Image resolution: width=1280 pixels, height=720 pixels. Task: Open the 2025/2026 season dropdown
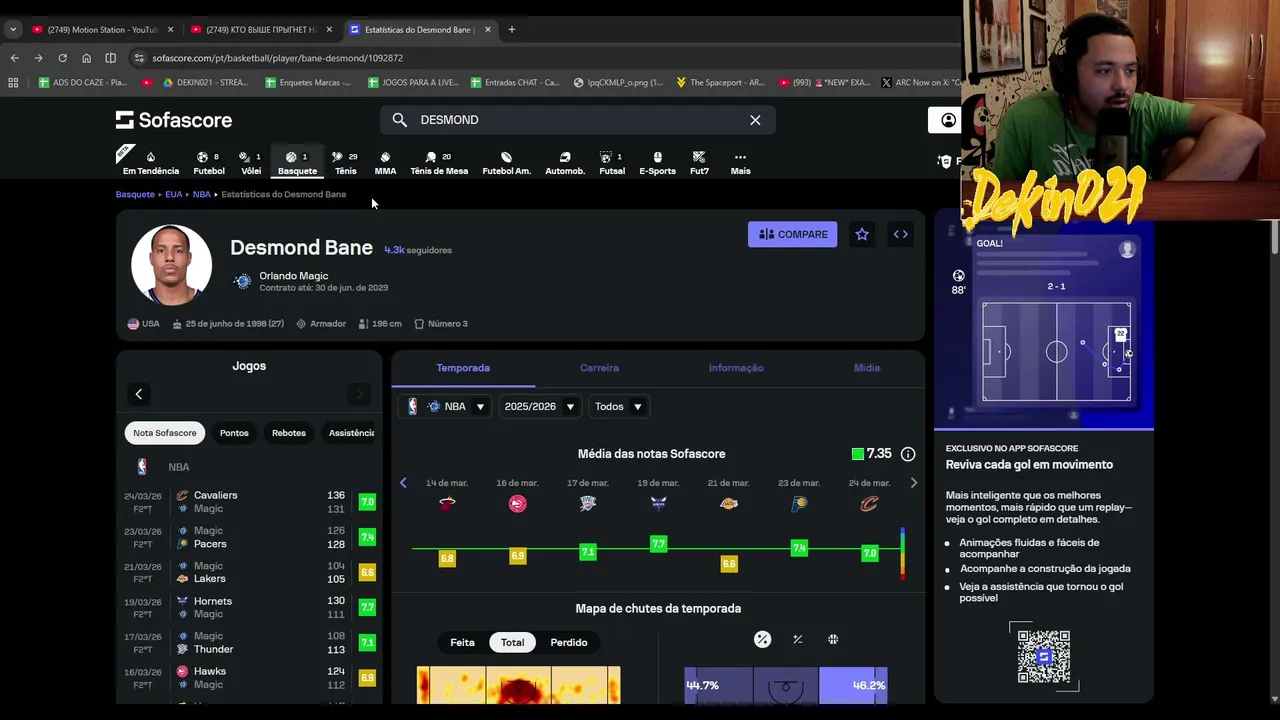pos(539,407)
